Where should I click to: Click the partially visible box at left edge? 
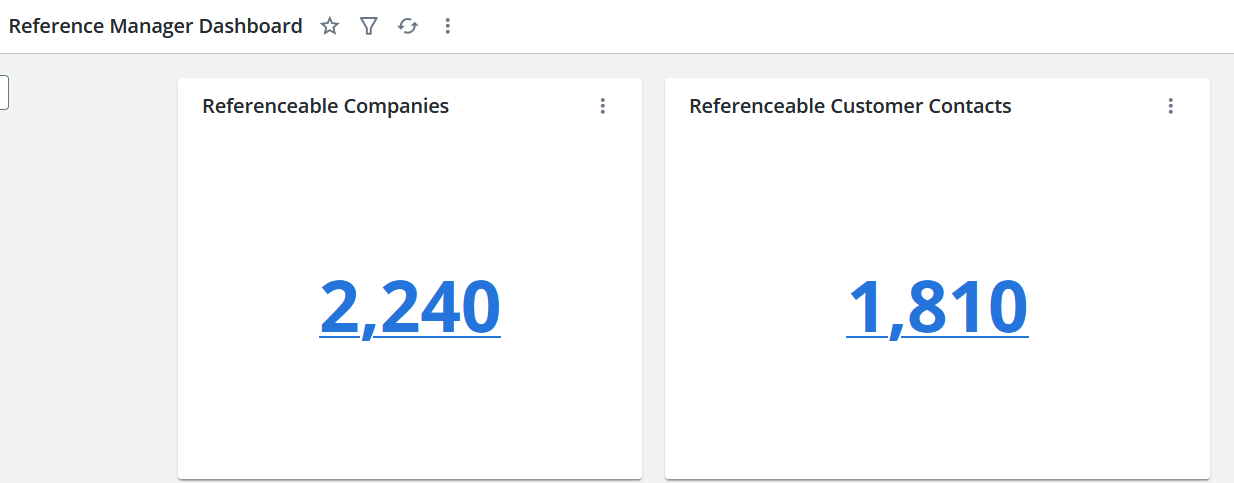coord(4,93)
